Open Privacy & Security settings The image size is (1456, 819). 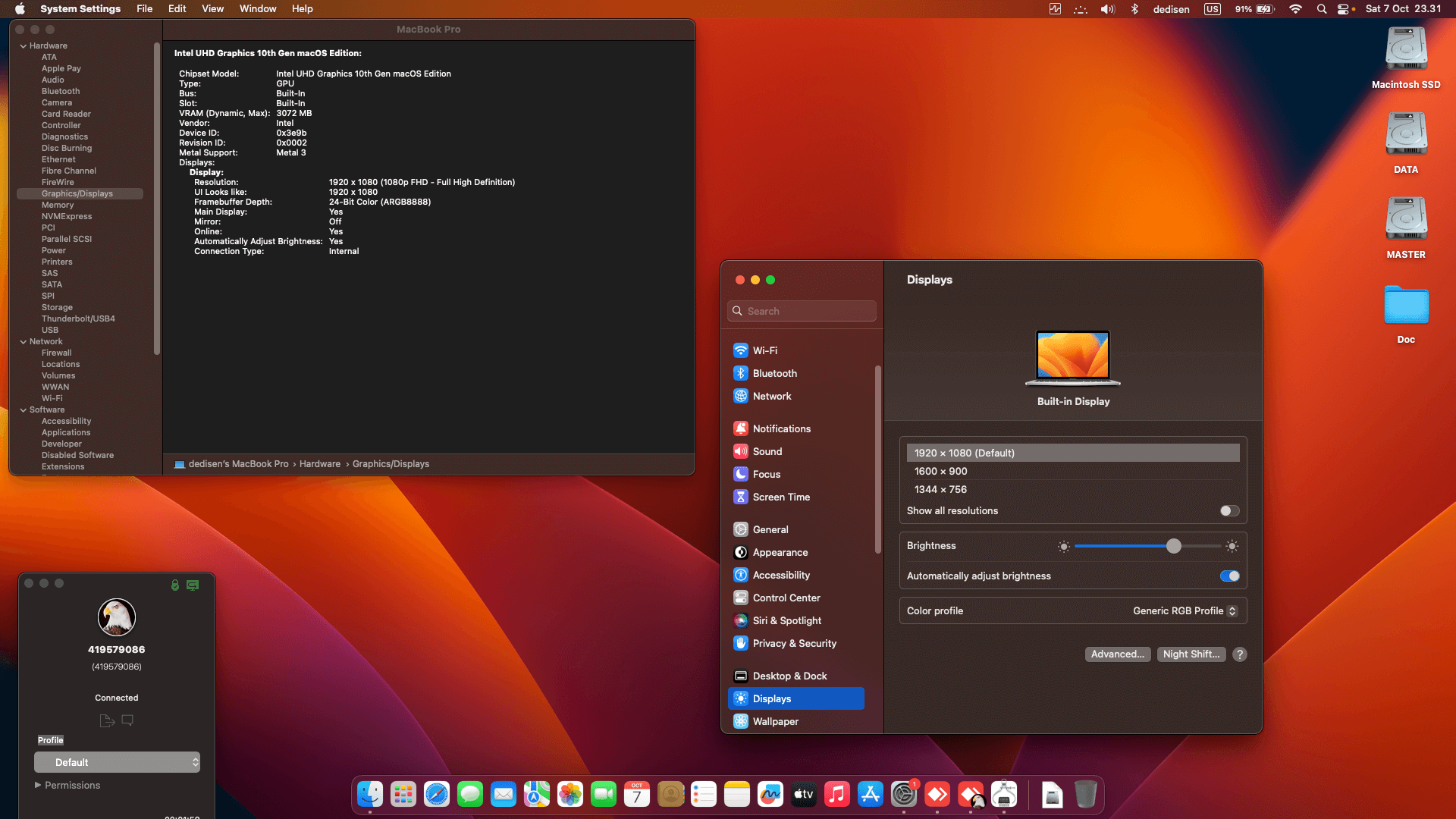tap(794, 643)
